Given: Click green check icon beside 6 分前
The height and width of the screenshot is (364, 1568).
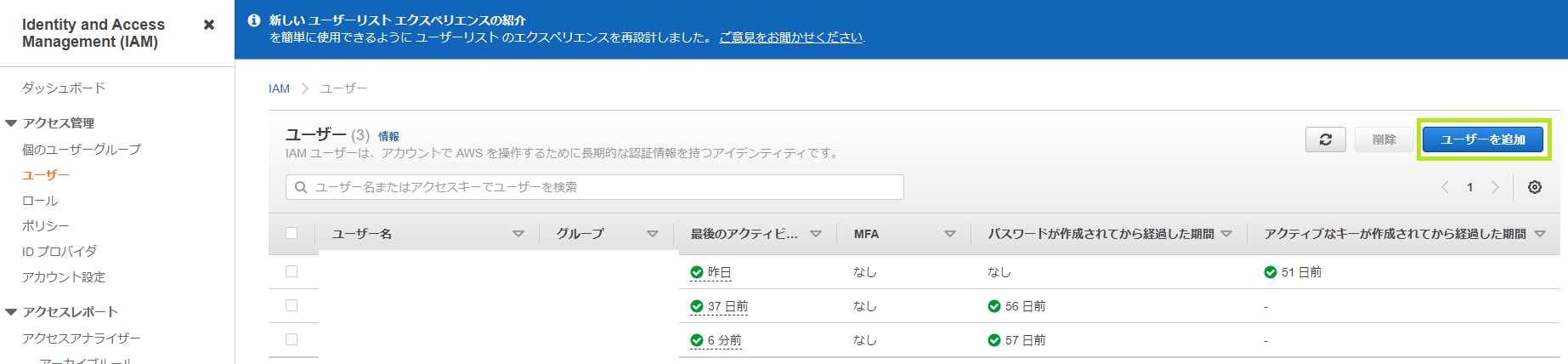Looking at the screenshot, I should point(697,340).
